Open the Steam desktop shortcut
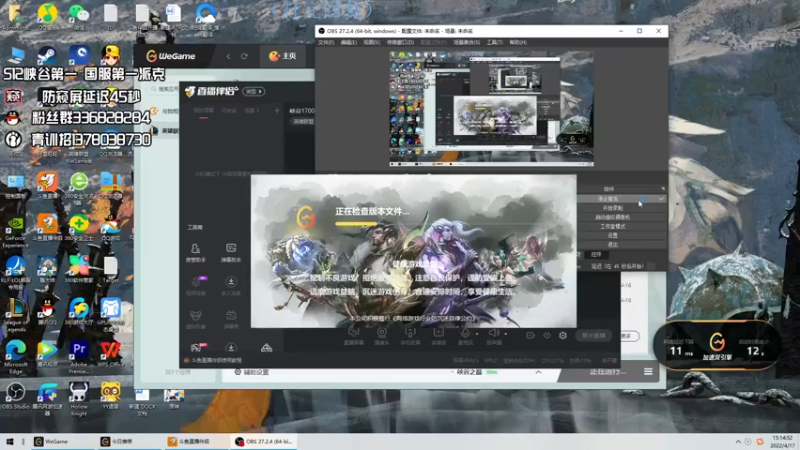 (x=47, y=55)
